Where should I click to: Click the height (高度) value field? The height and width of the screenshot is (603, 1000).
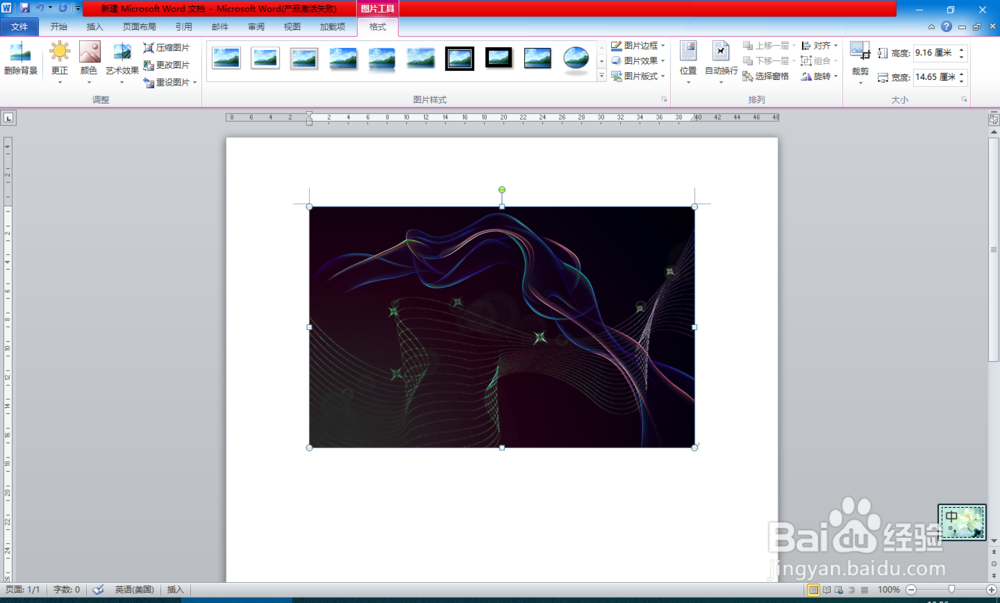click(934, 53)
